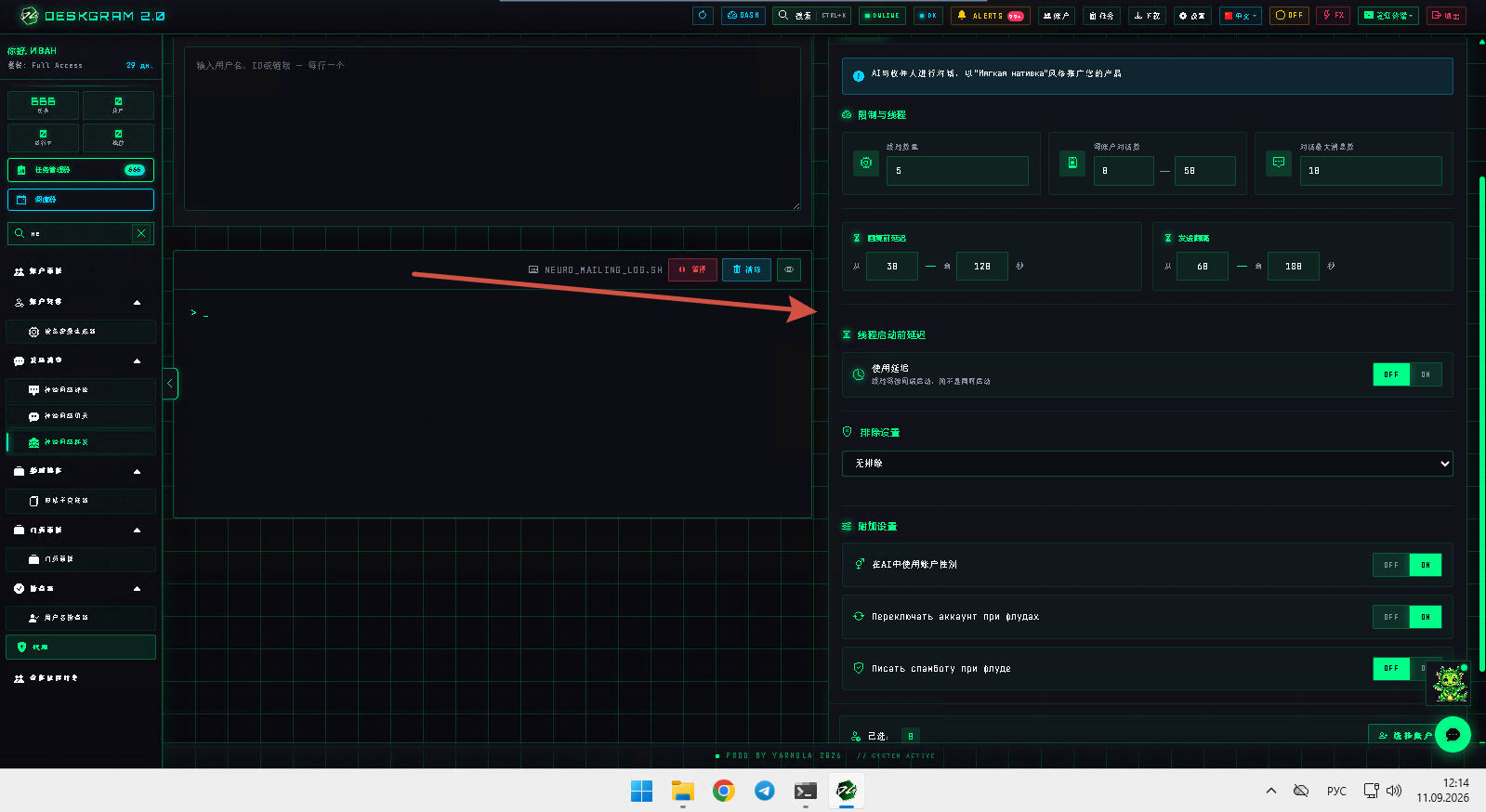Image resolution: width=1486 pixels, height=812 pixels.
Task: Click the red pause button on the log panel
Action: coord(692,269)
